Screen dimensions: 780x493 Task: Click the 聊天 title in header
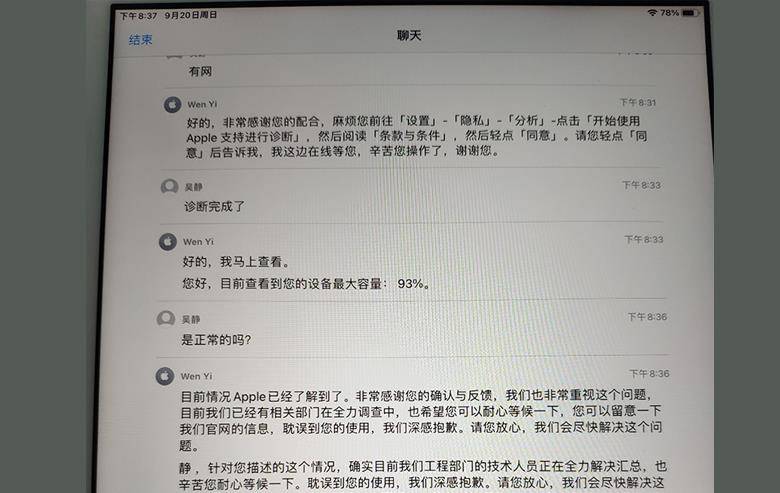(x=409, y=35)
